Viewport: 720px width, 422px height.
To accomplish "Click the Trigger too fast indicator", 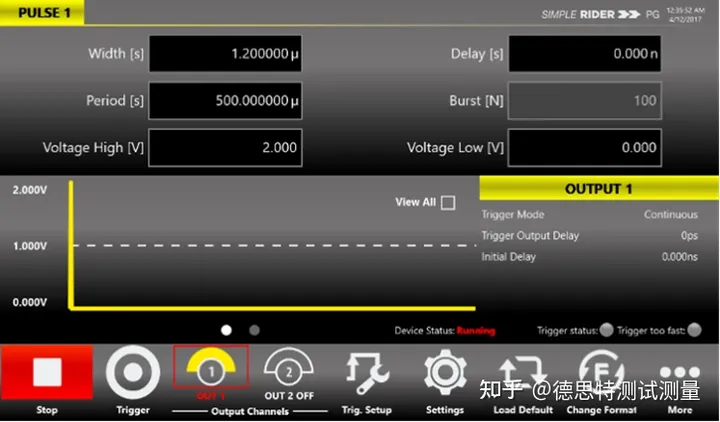I will point(694,330).
